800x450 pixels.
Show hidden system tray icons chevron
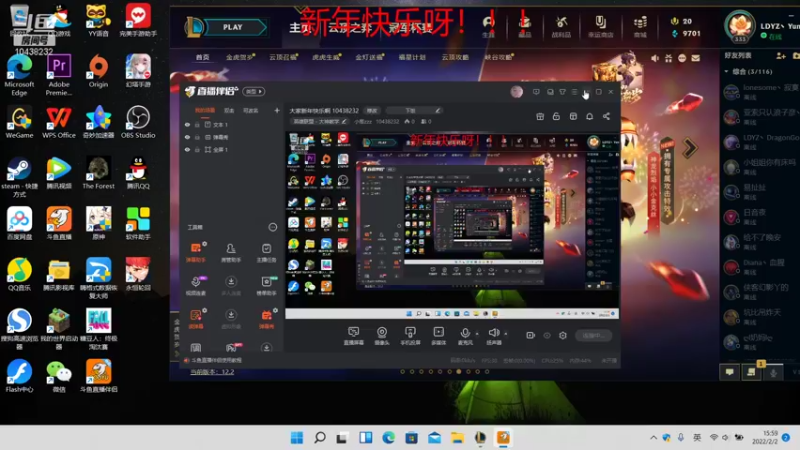(653, 437)
